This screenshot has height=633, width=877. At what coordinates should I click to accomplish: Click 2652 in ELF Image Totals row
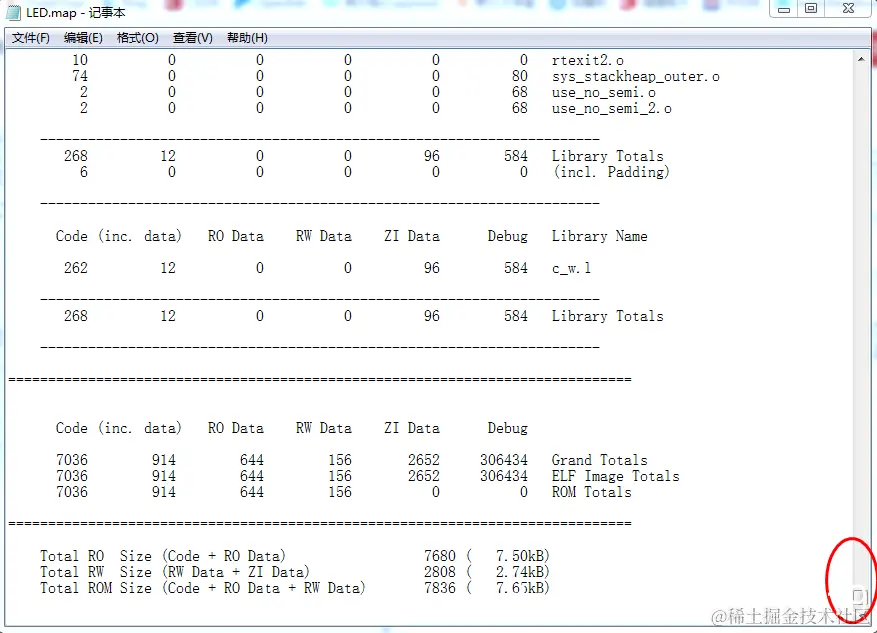(423, 476)
